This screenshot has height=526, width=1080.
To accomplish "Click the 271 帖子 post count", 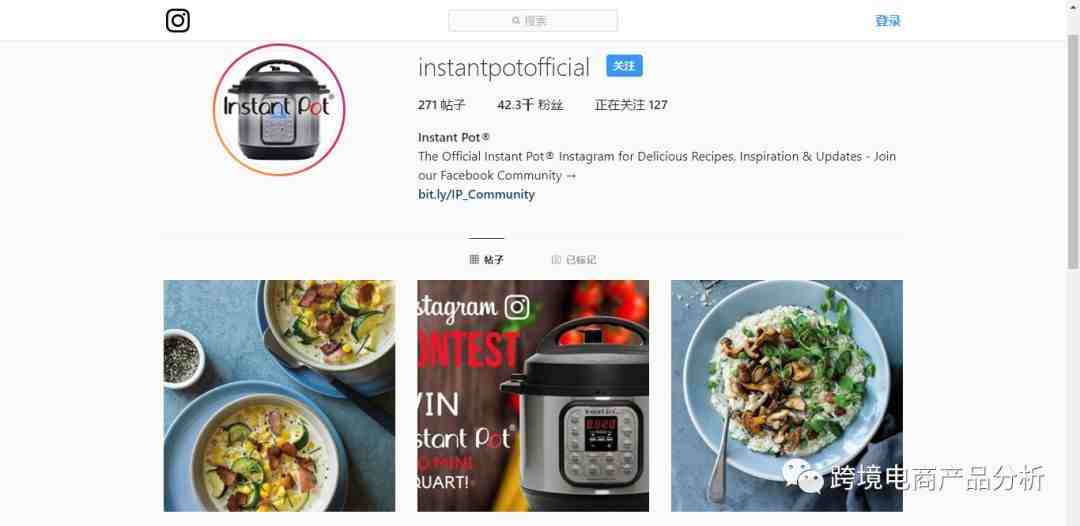I will coord(442,105).
